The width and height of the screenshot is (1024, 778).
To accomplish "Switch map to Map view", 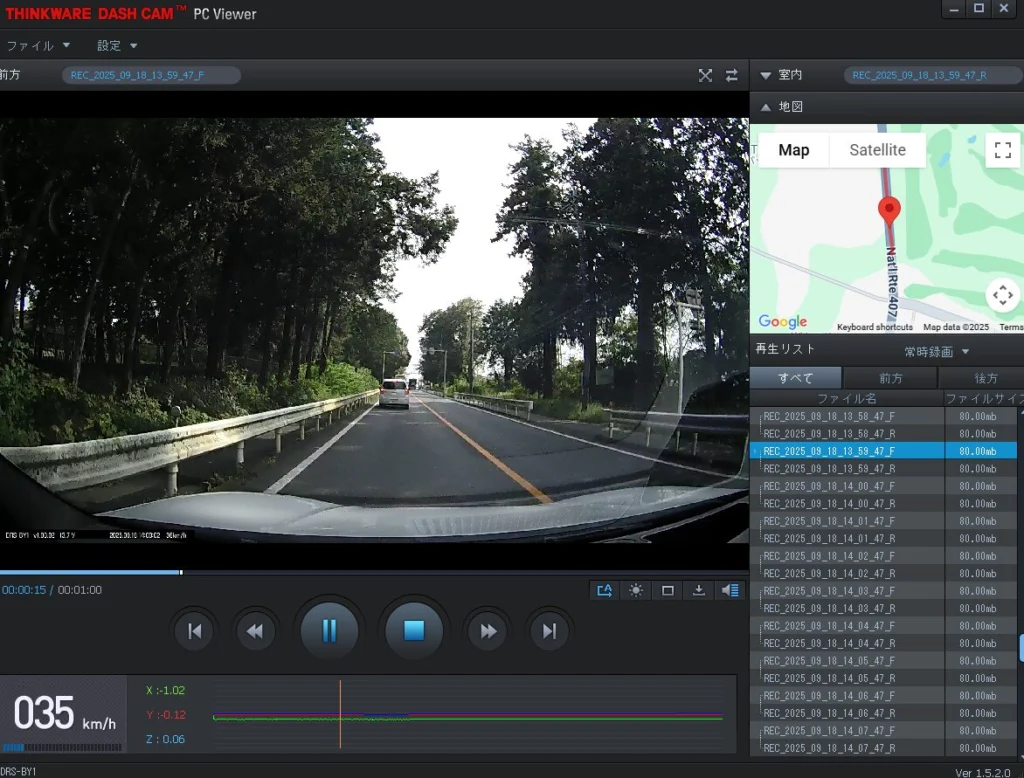I will click(x=793, y=150).
